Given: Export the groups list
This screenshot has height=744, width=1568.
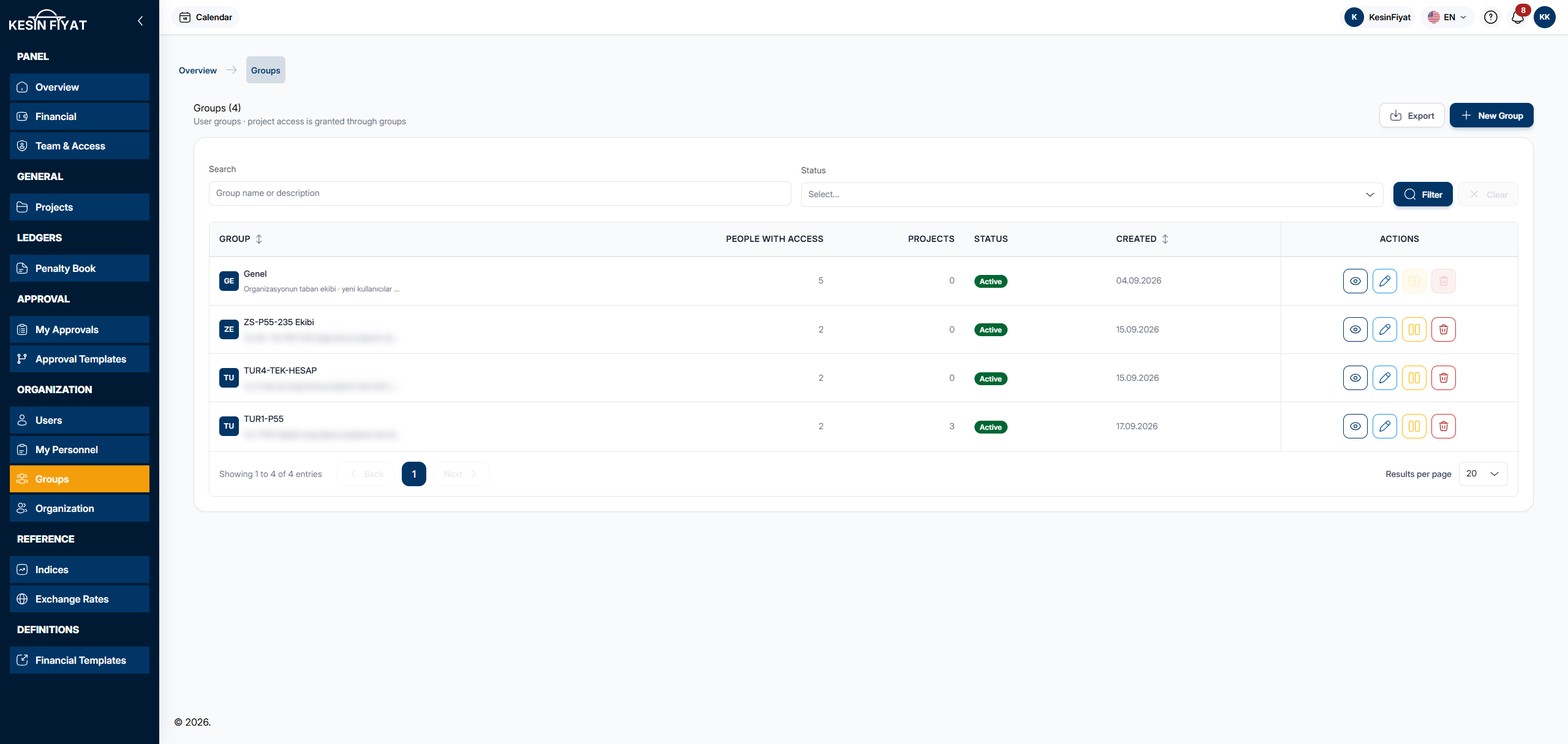Looking at the screenshot, I should click(x=1412, y=116).
